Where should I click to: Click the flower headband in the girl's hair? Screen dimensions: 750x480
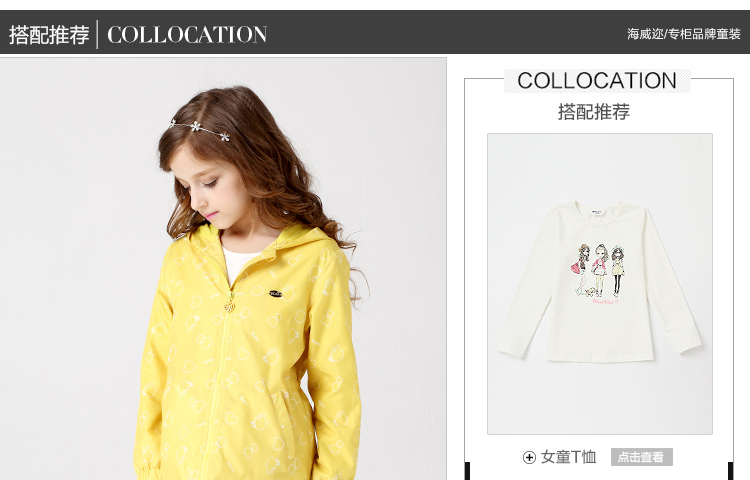point(199,129)
